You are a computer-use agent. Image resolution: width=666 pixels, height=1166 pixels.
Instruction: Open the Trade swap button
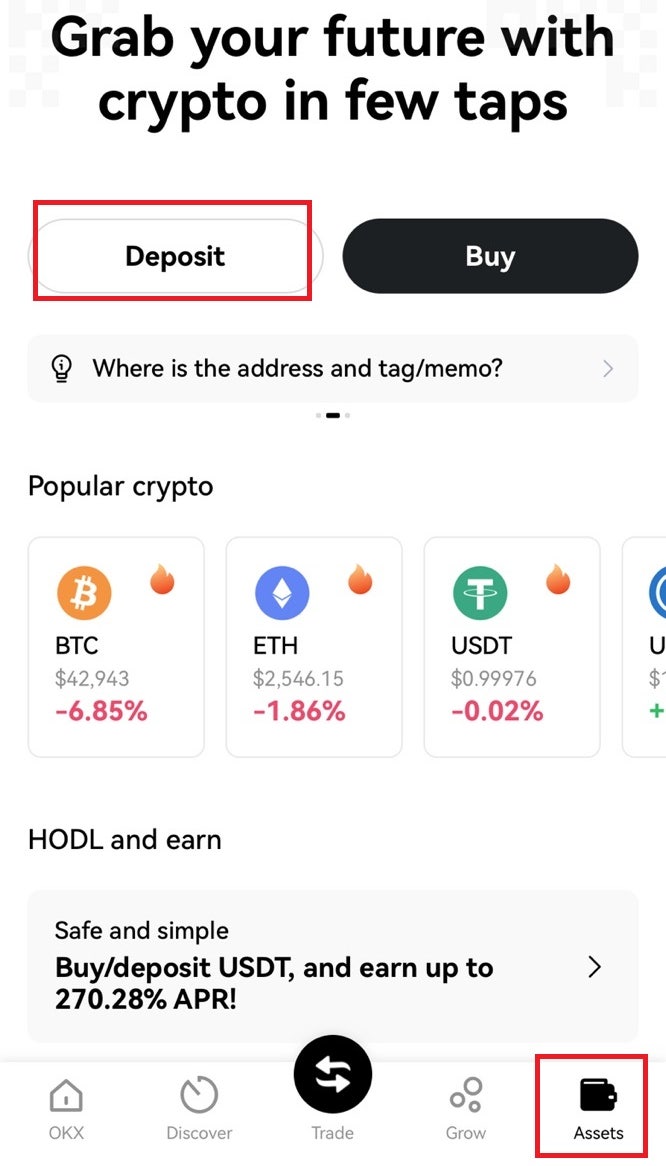click(x=332, y=1073)
